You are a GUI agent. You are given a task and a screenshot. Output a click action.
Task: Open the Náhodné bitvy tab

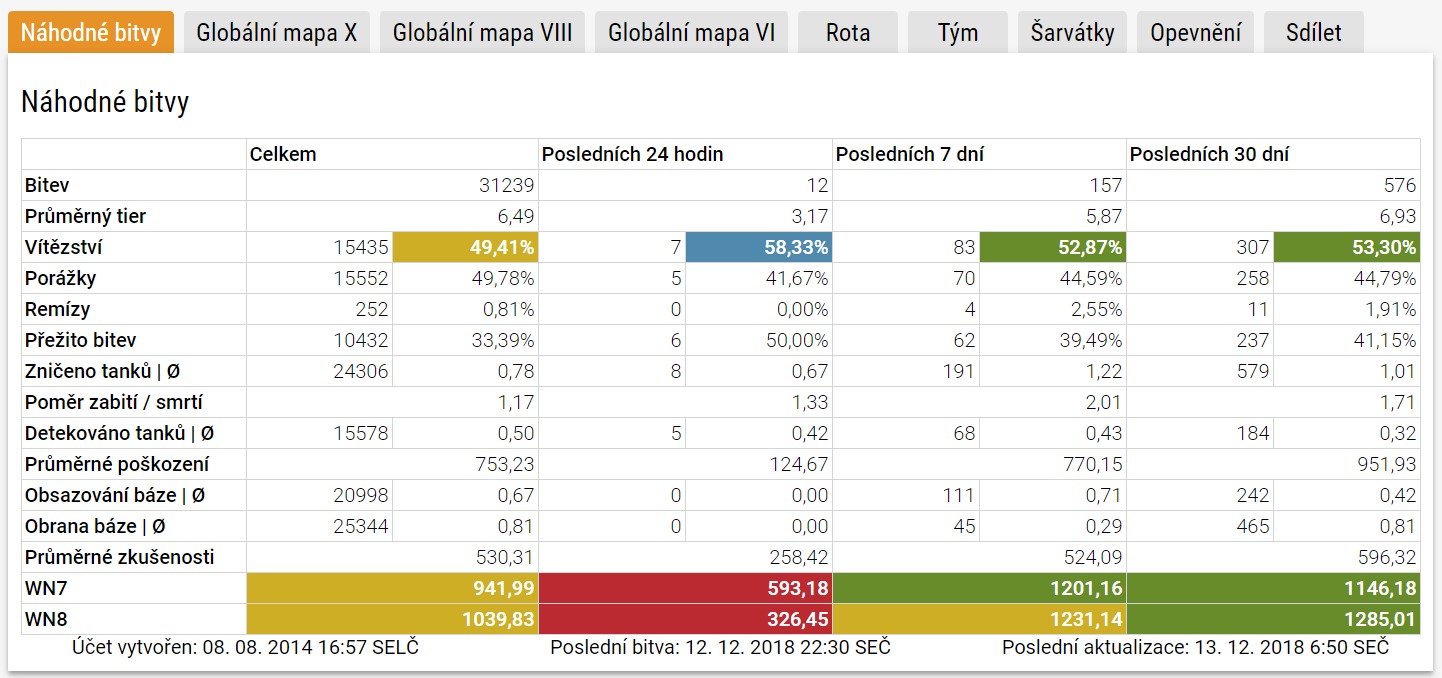[x=90, y=33]
